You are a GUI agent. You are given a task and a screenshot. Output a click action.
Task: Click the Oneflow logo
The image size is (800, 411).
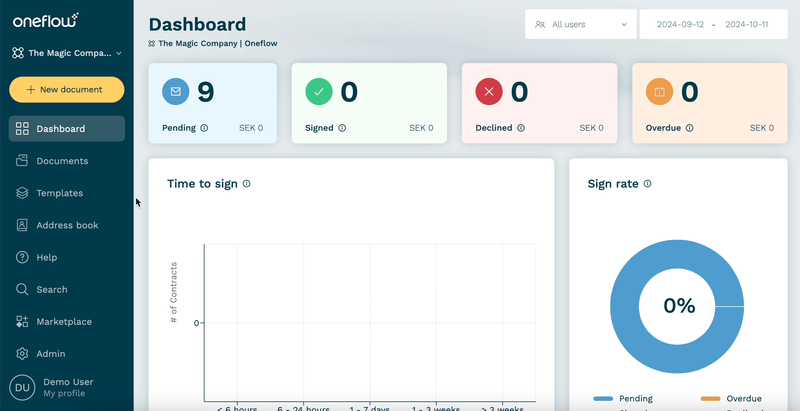coord(45,20)
